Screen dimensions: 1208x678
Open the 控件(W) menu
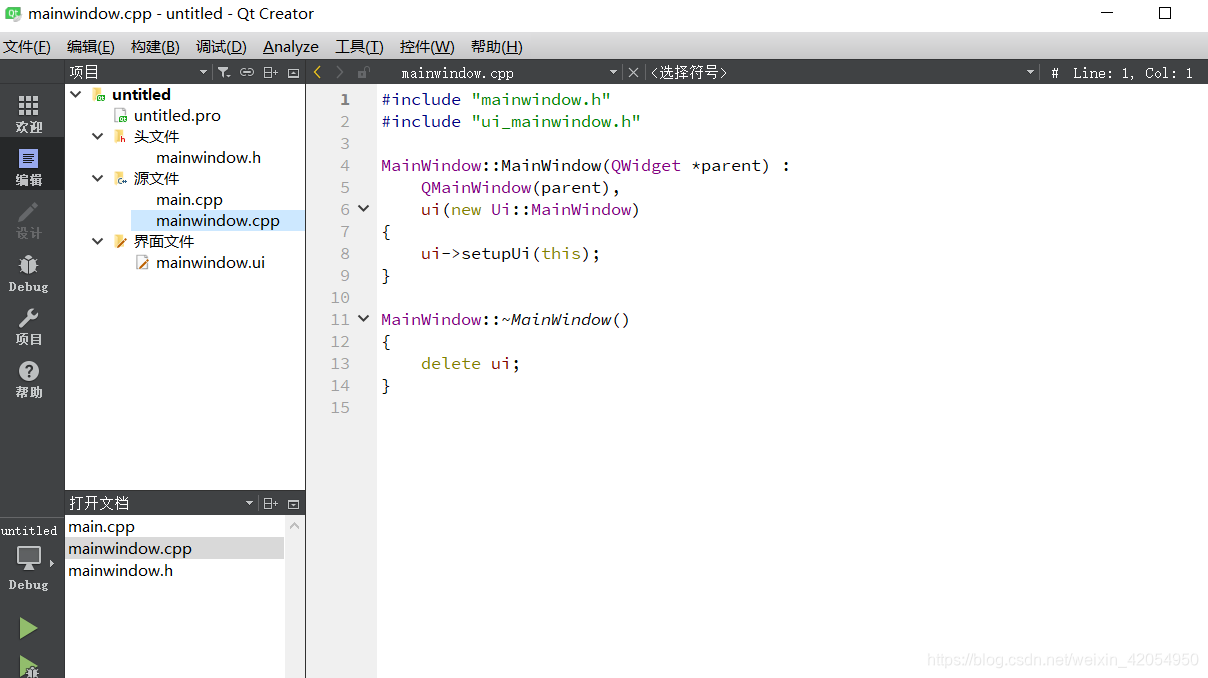(x=427, y=47)
